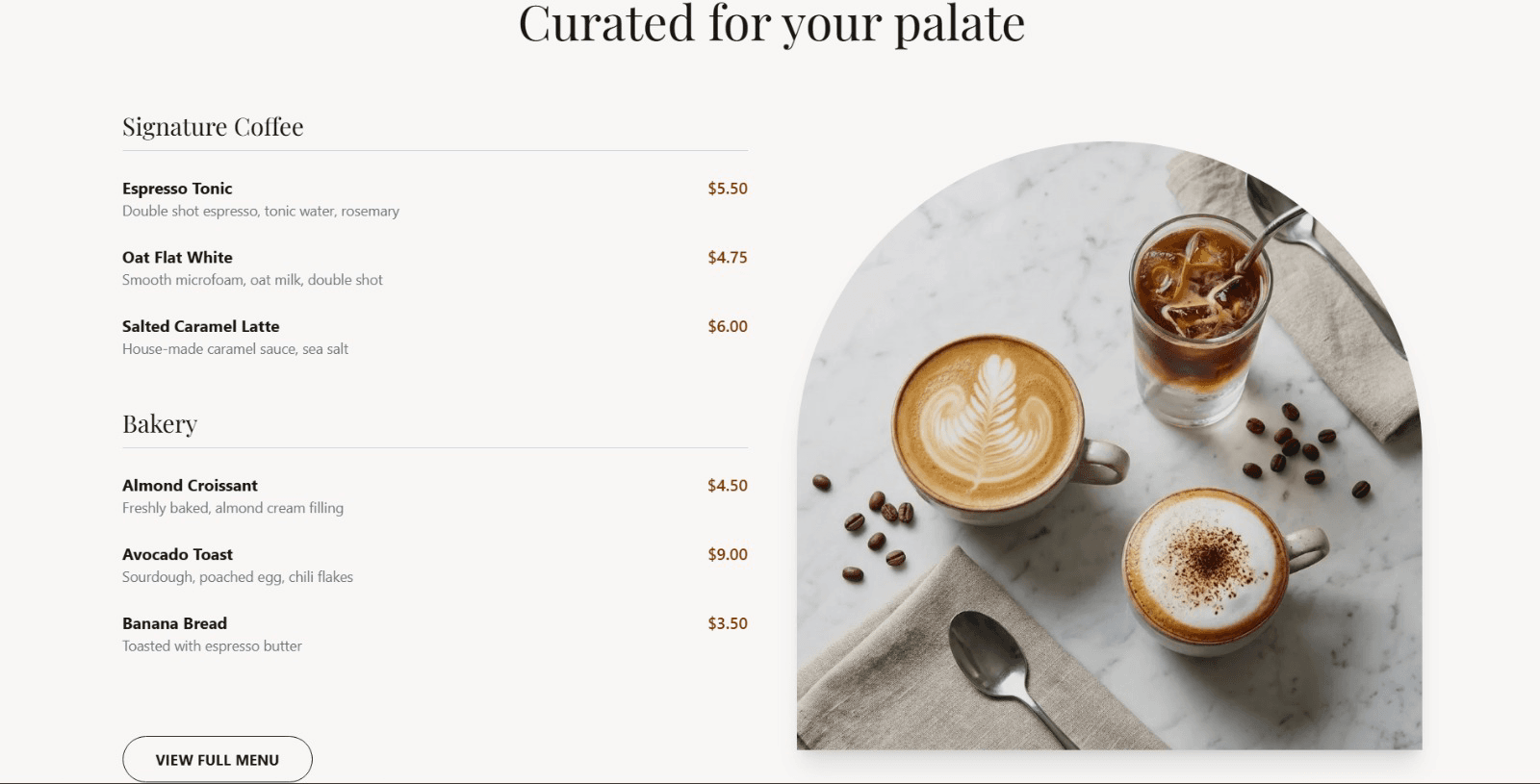Click the Espresso Tonic ingredient description
This screenshot has width=1540, height=784.
tap(260, 211)
